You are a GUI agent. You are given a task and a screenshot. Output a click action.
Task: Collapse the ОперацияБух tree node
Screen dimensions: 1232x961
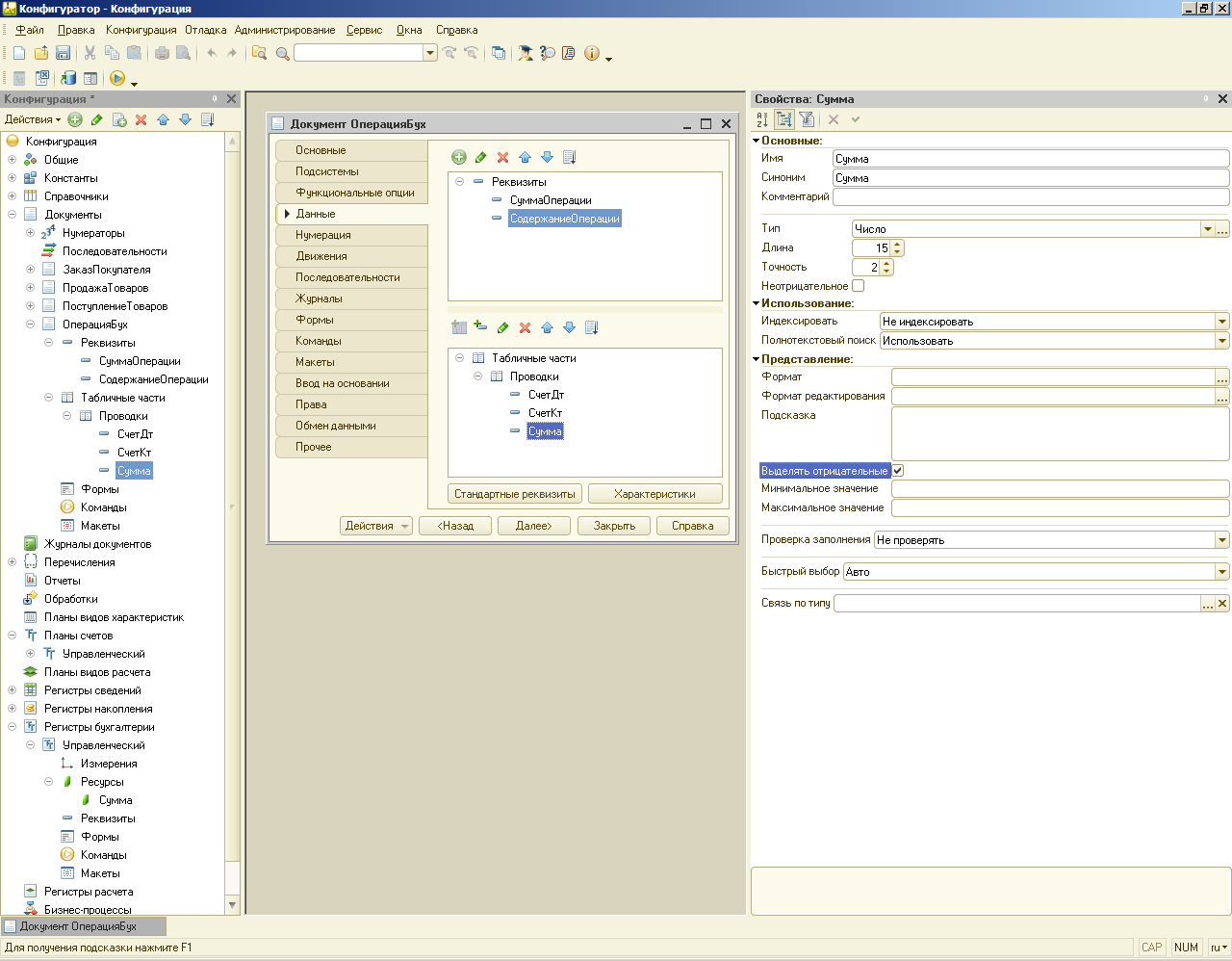coord(30,325)
